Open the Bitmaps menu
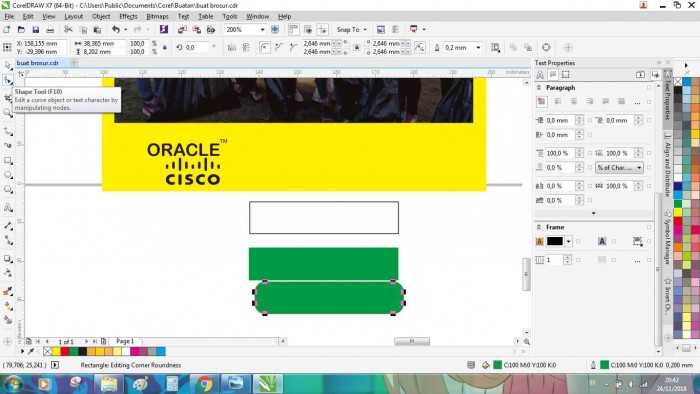This screenshot has width=700, height=394. coord(157,17)
